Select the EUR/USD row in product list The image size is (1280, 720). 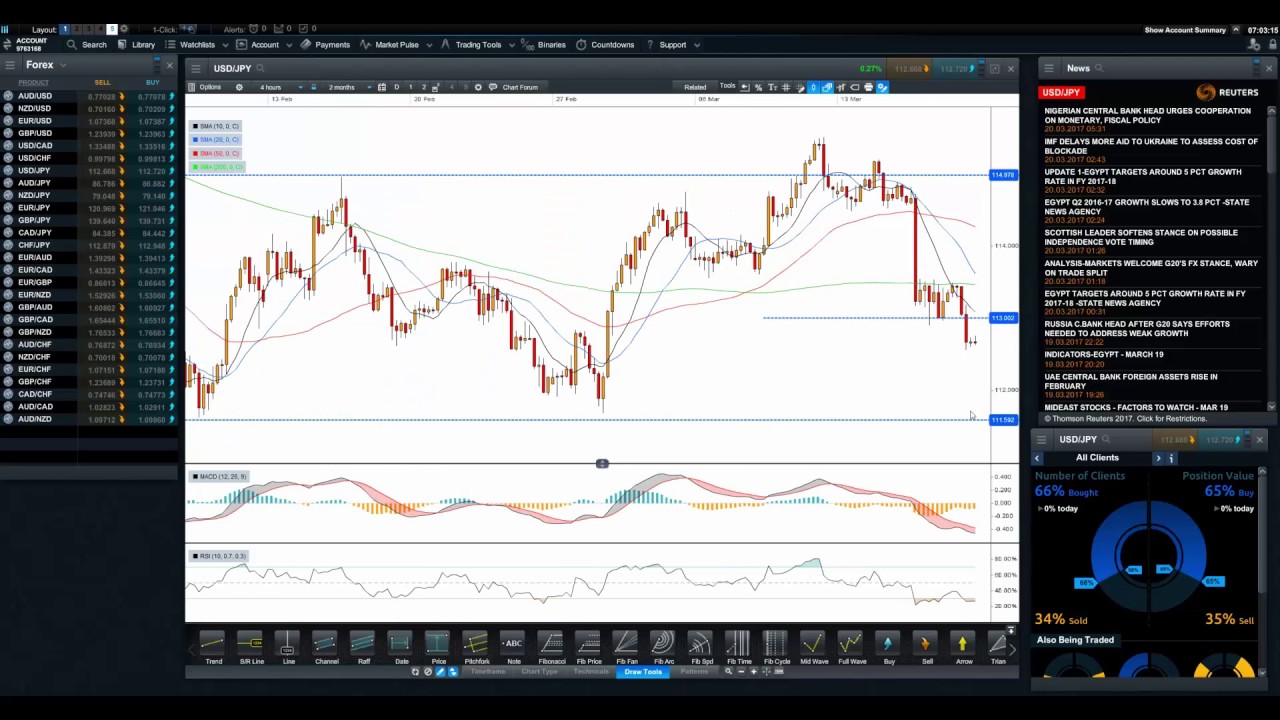click(x=87, y=121)
